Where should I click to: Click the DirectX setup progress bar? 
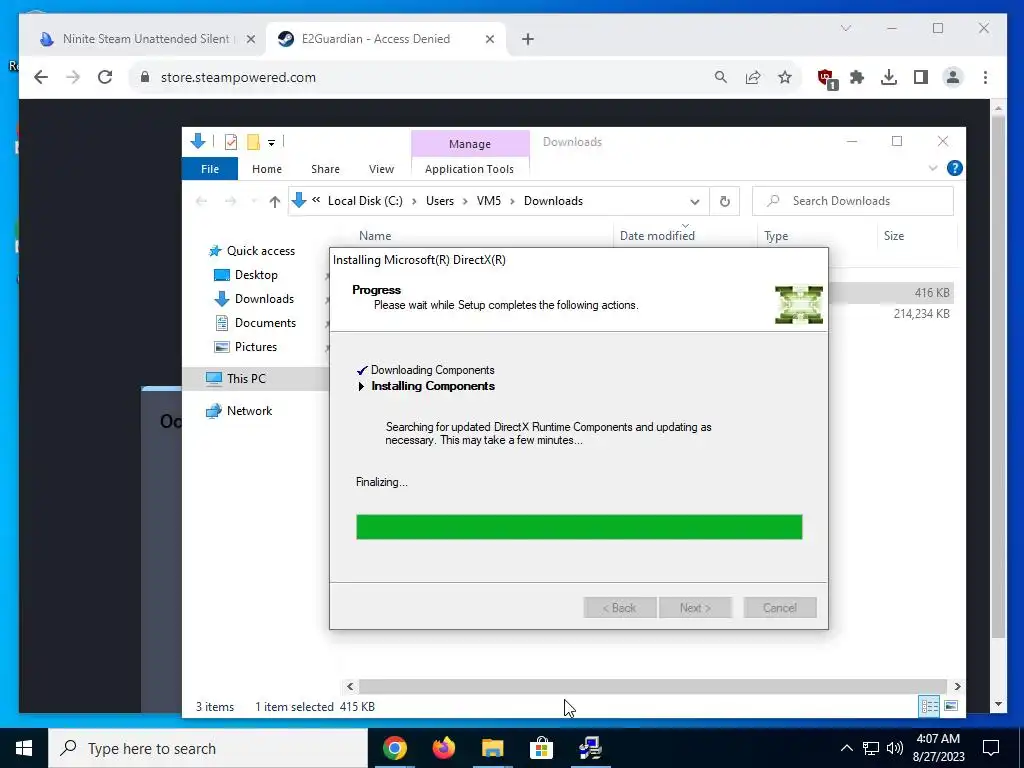tap(579, 527)
